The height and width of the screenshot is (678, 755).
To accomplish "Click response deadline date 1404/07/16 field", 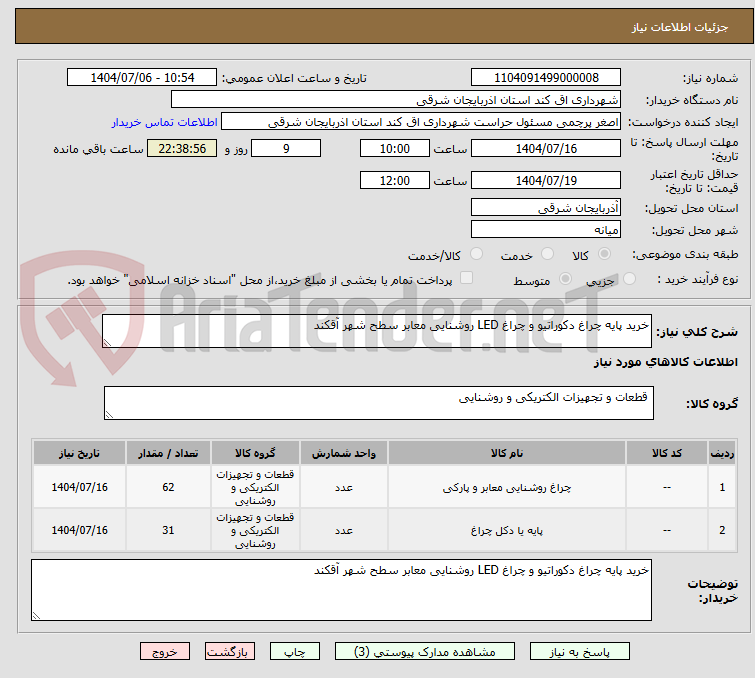I will tap(546, 148).
